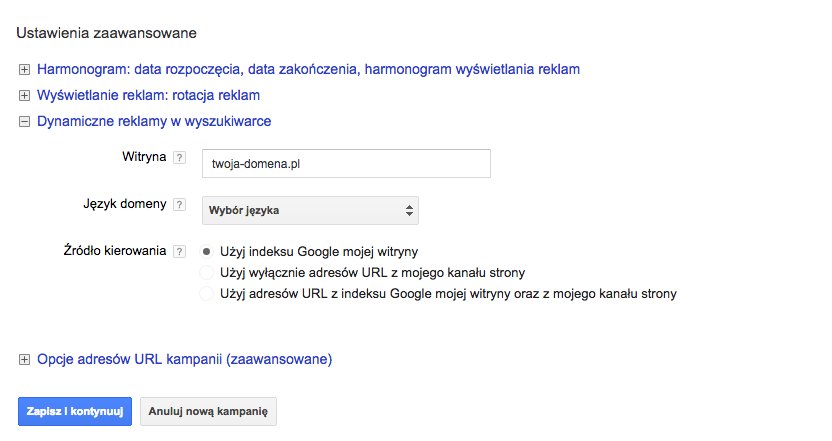Expand 'Wyświetlanie reklam: rotacja reklam' title link
Viewport: 832px width, 441px height.
pyautogui.click(x=148, y=96)
